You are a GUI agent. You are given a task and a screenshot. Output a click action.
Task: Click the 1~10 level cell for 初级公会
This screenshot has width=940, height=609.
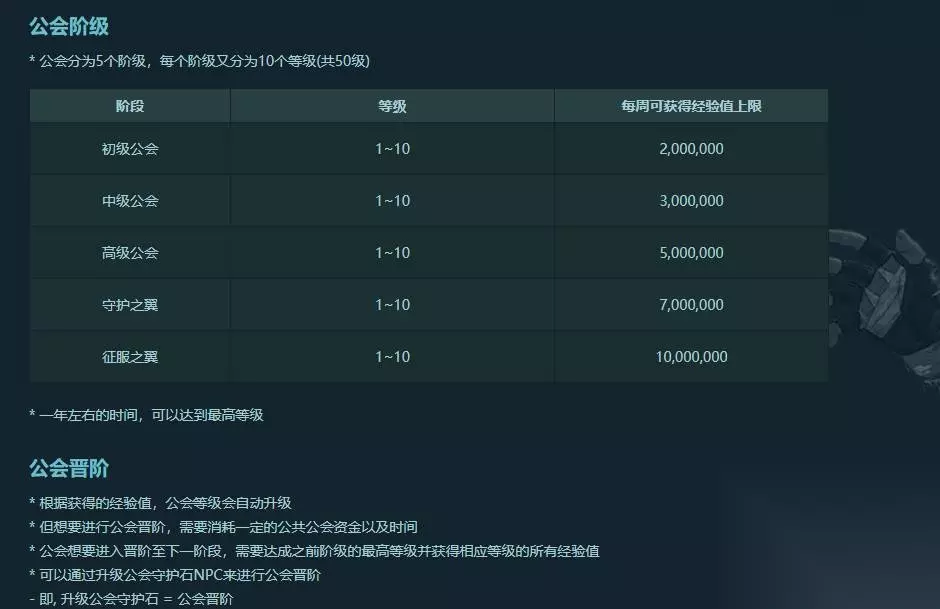392,149
